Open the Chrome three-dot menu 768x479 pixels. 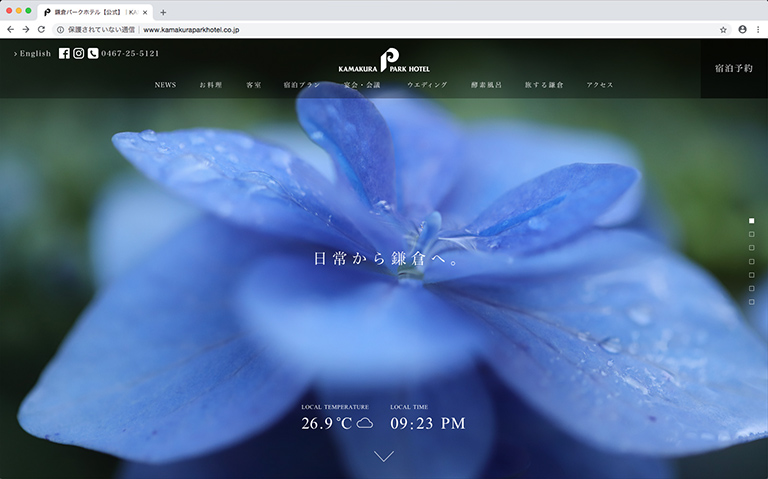point(759,29)
